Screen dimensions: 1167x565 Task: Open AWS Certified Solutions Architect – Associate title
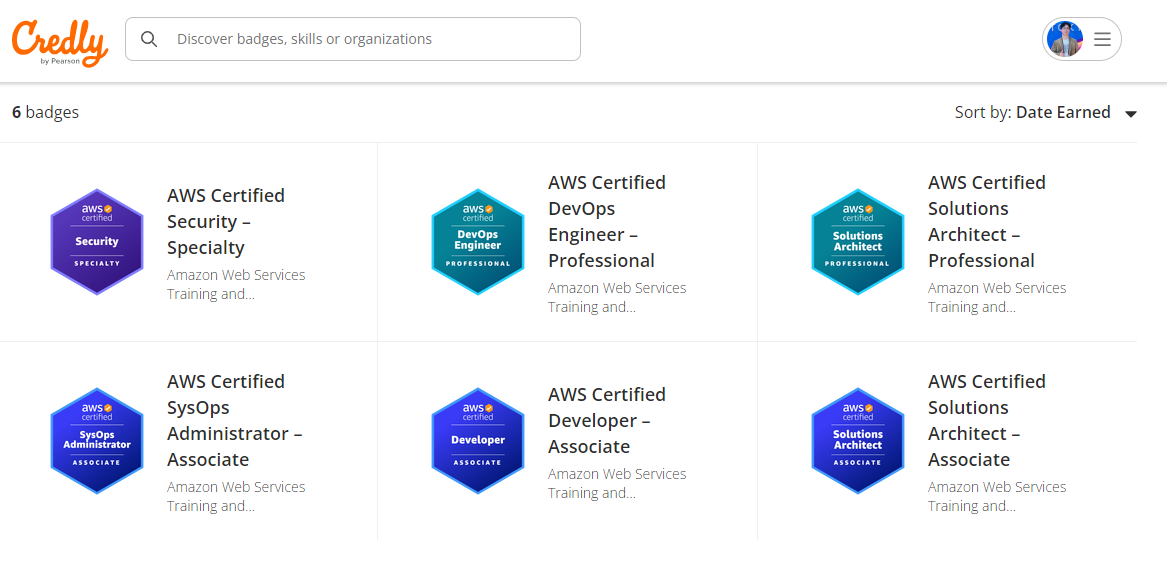986,421
